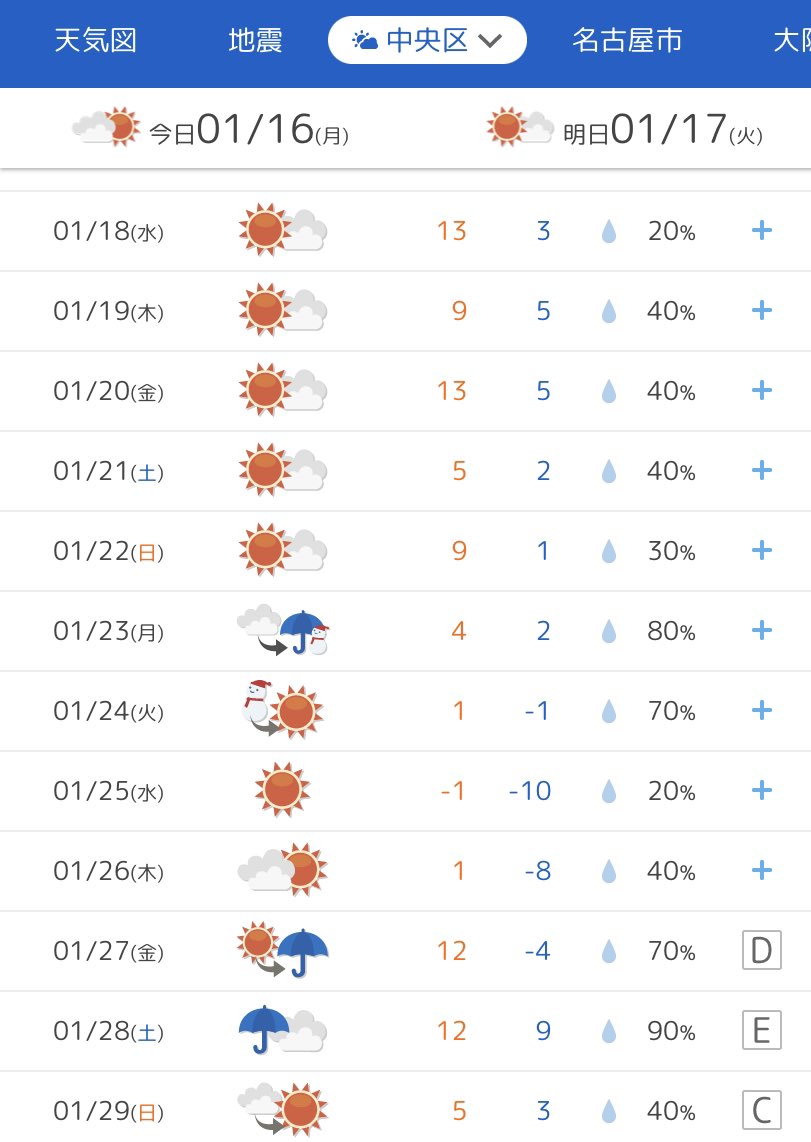Switch to the 天気図 tab

click(x=95, y=40)
